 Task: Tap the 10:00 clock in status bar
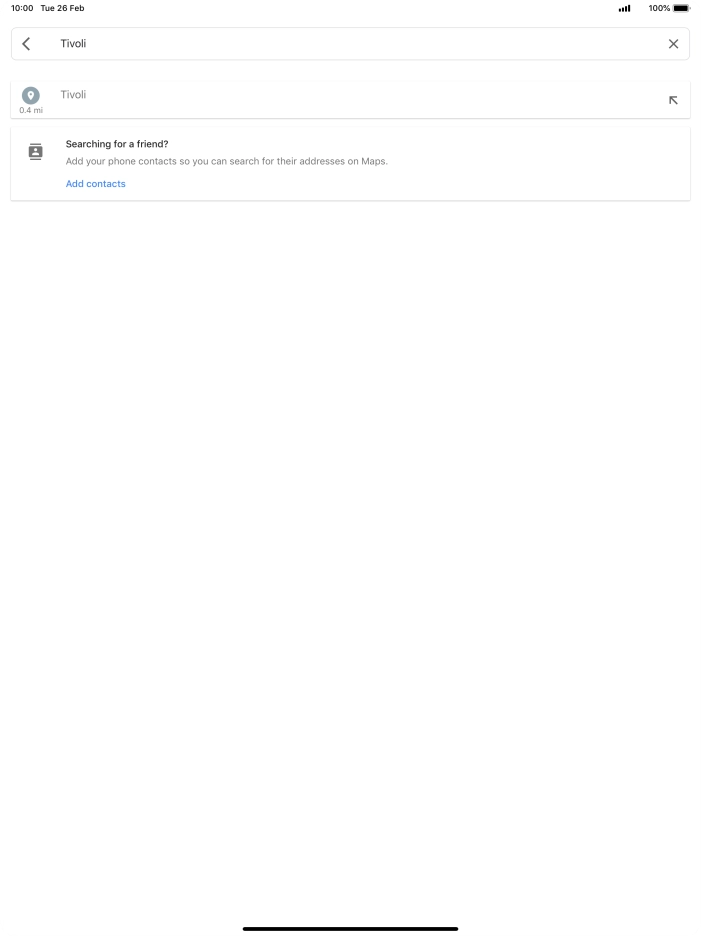(x=22, y=8)
